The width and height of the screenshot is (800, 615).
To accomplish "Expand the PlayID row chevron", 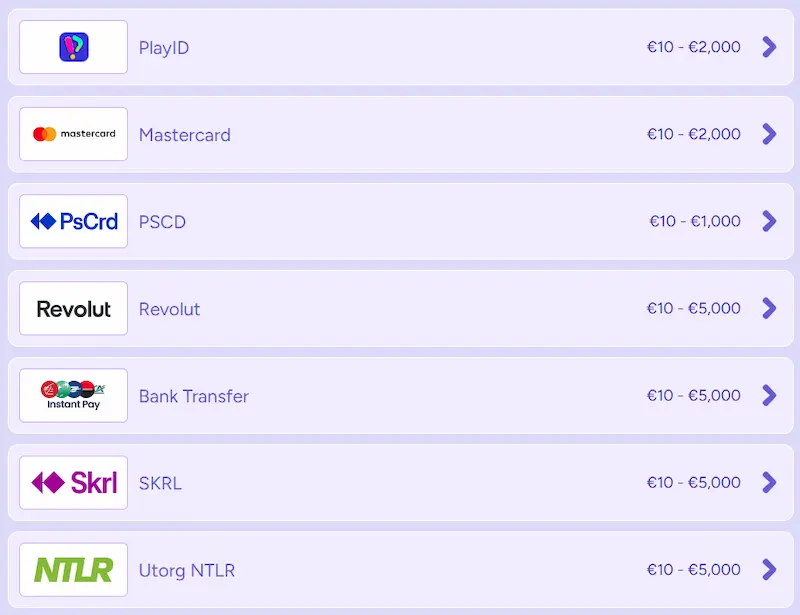I will [x=768, y=47].
